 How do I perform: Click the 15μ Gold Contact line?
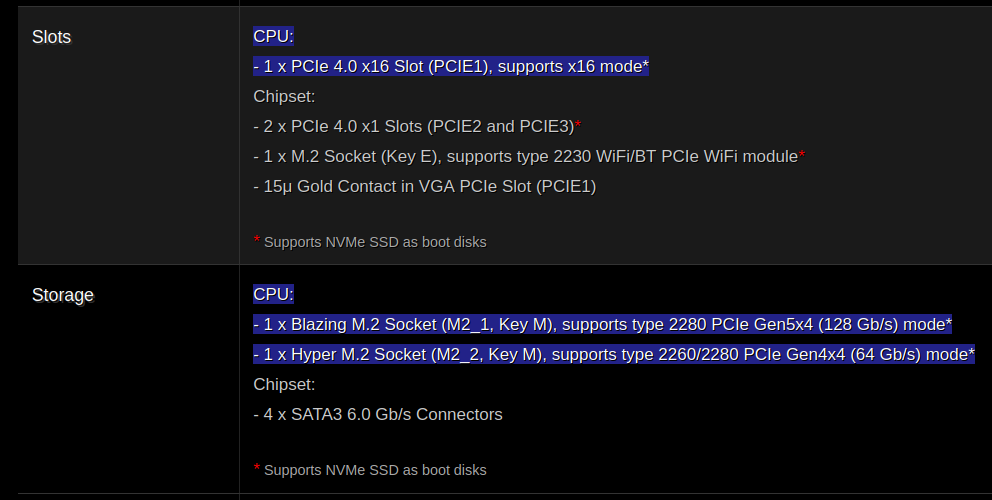[424, 187]
